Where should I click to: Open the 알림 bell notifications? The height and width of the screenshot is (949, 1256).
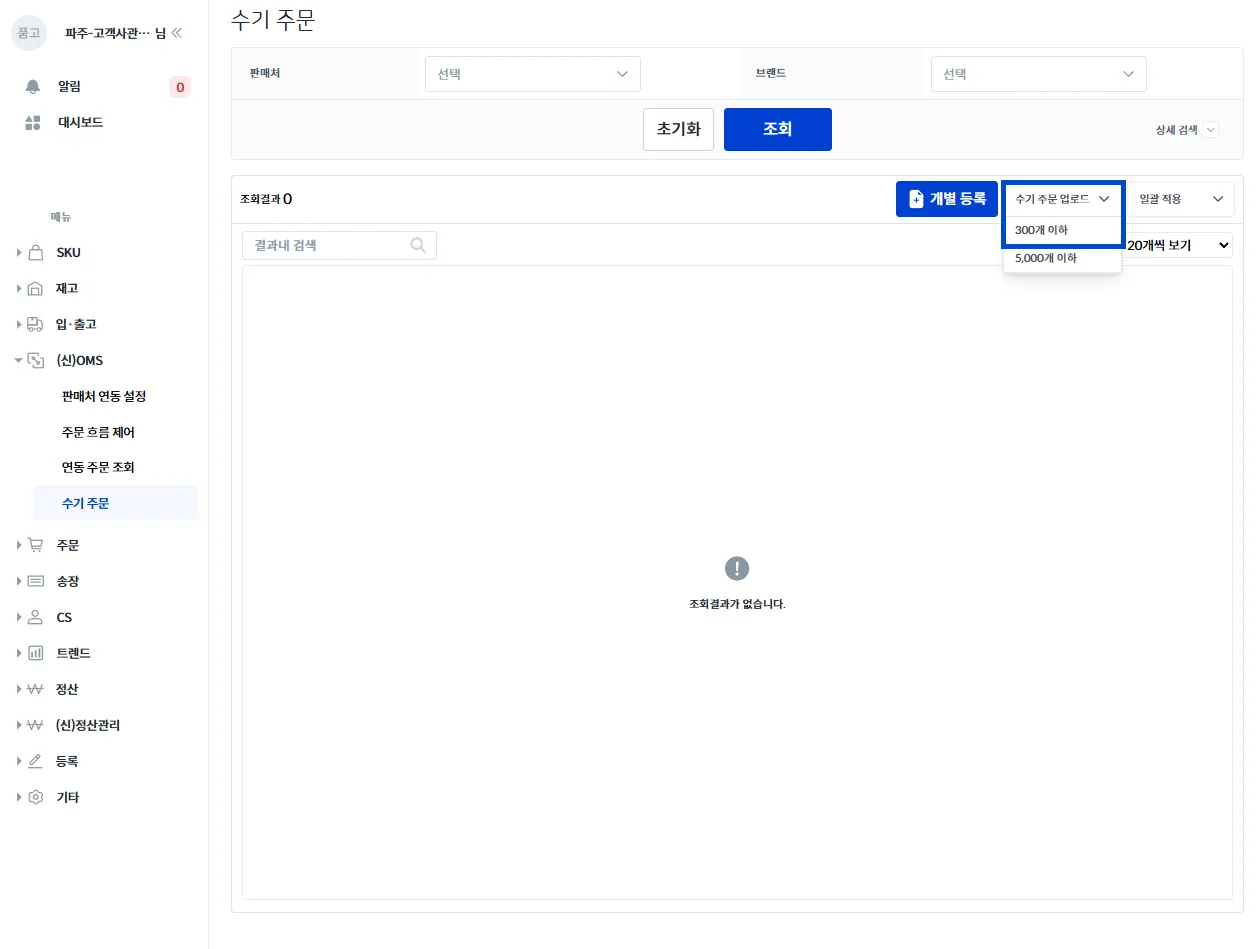tap(32, 87)
